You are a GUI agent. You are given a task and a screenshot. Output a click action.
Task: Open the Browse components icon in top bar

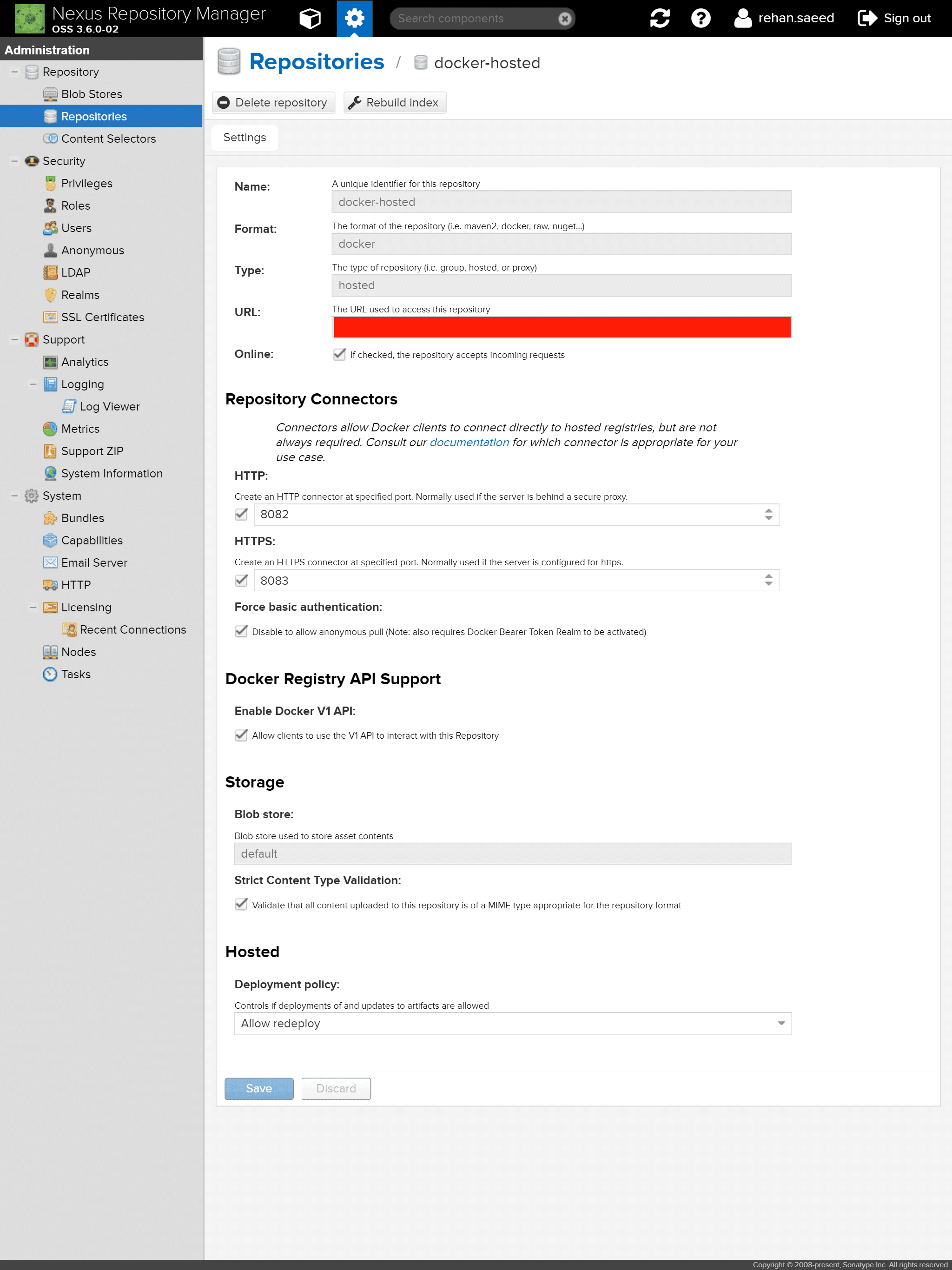pyautogui.click(x=311, y=18)
